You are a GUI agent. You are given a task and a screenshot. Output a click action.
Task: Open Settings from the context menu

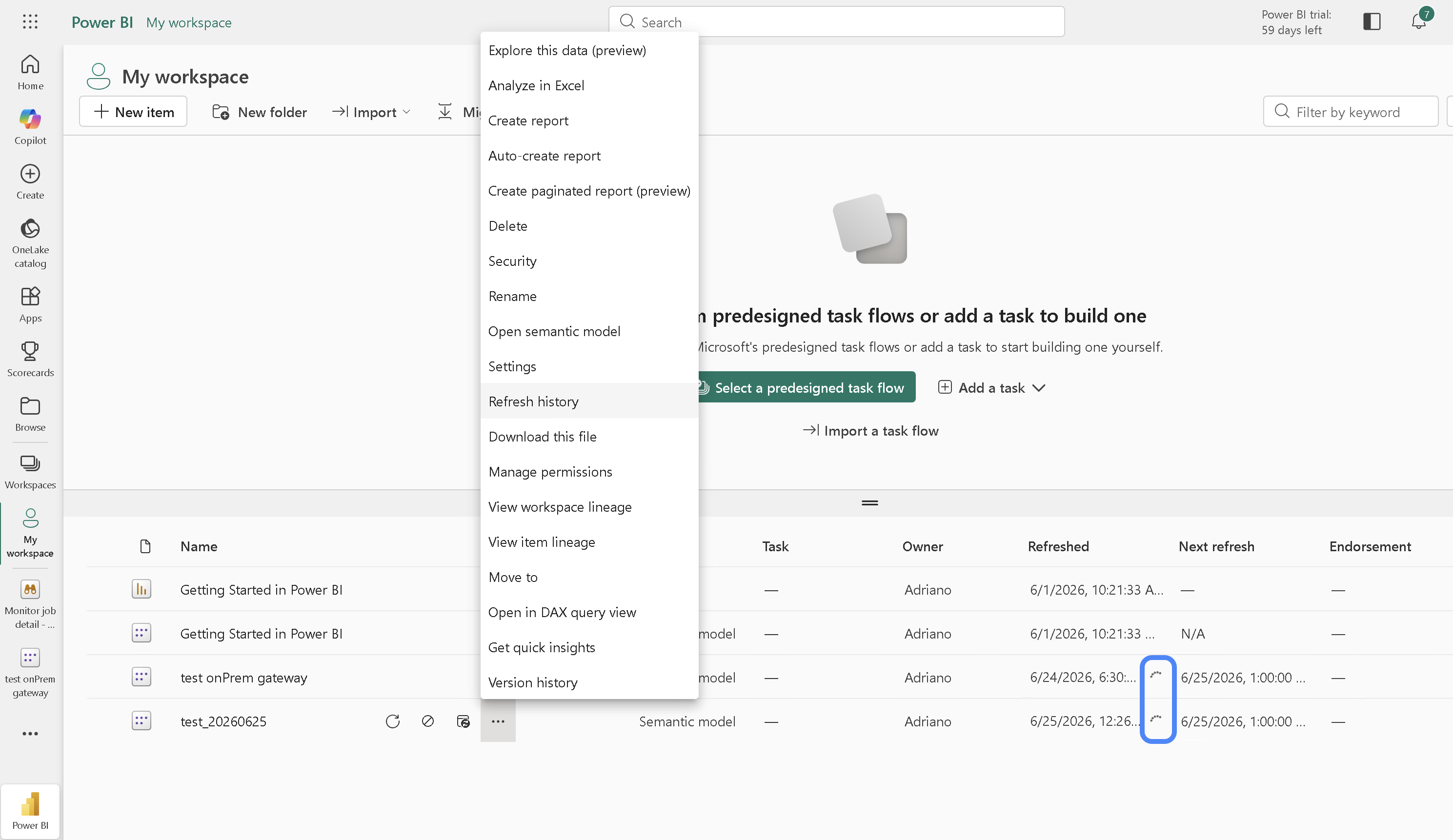pos(589,367)
